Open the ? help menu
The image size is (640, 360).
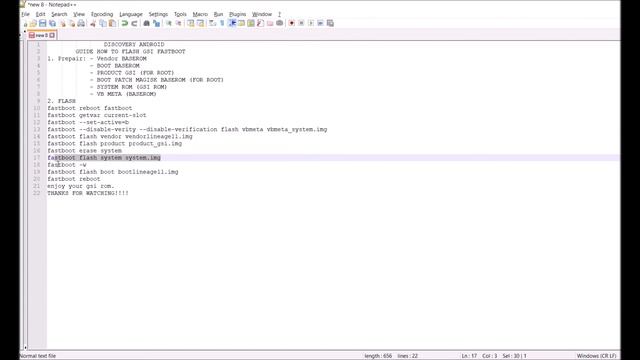pyautogui.click(x=280, y=14)
